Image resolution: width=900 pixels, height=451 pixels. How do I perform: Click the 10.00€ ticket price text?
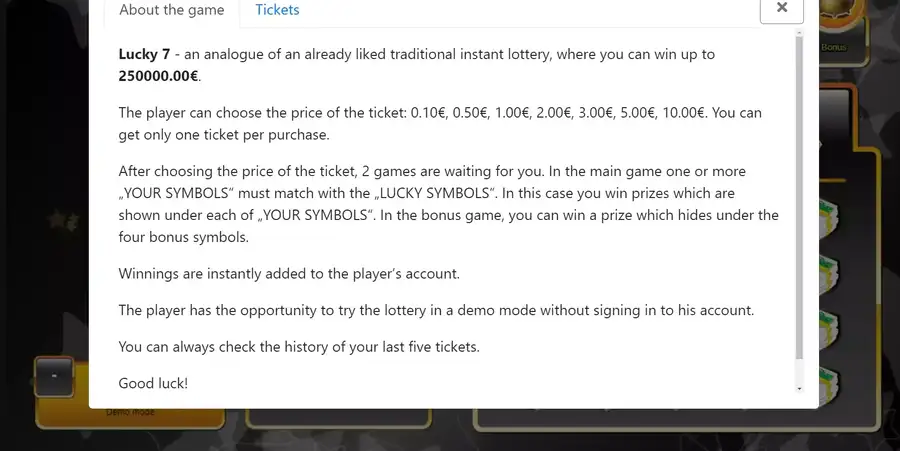point(683,113)
